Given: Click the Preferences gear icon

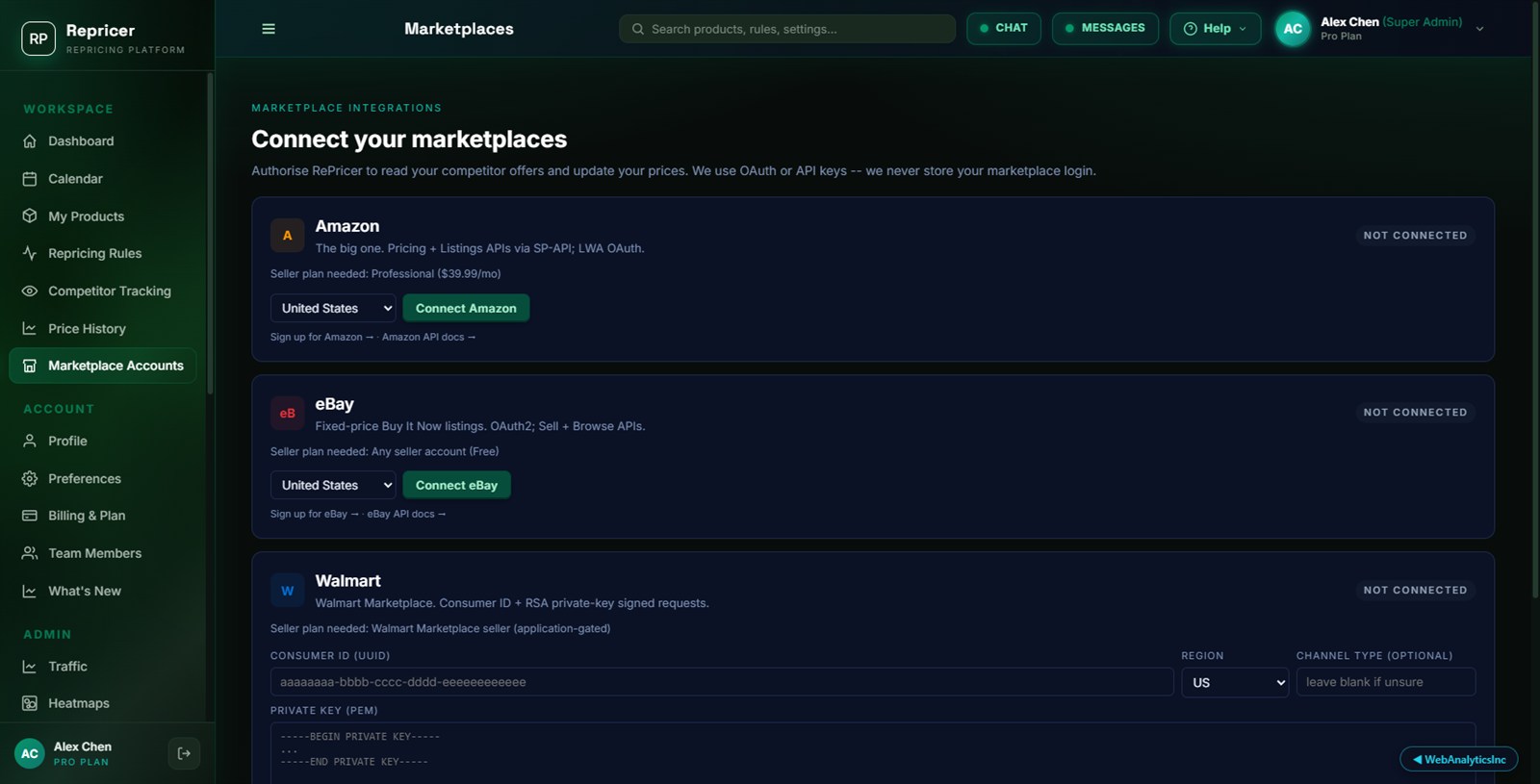Looking at the screenshot, I should point(30,478).
